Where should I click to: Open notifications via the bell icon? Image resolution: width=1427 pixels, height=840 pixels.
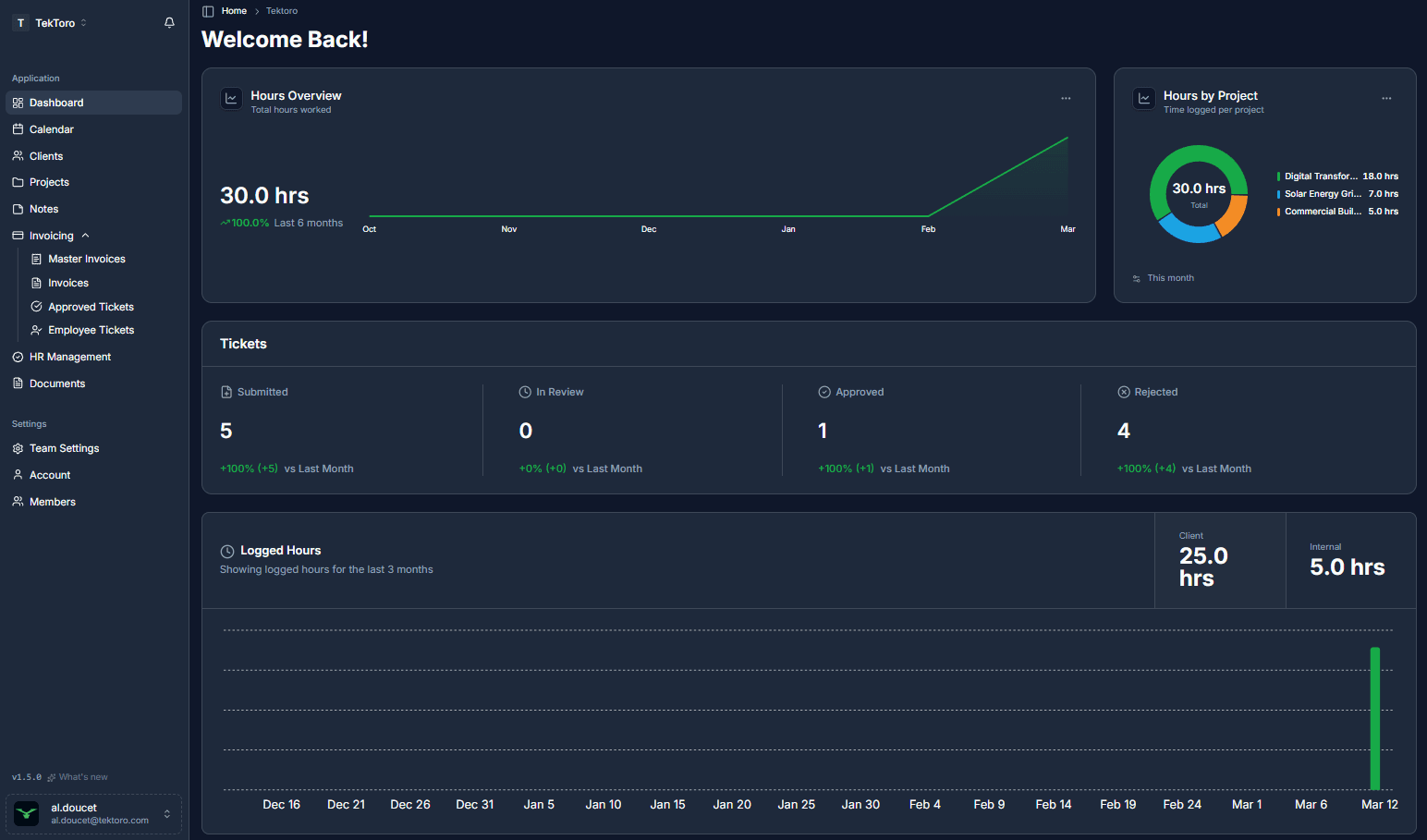point(169,22)
